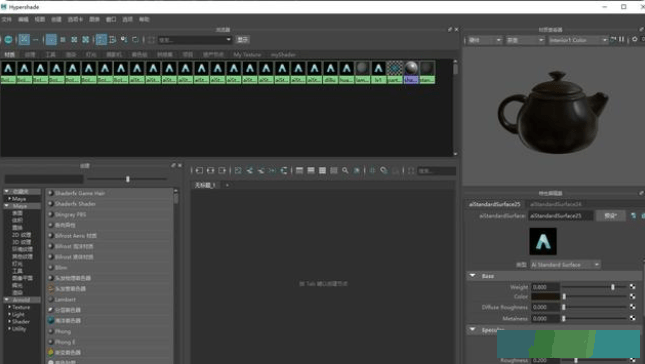Click the preset button beside aiStandardSurface25 name
Screen dimensions: 645x364
point(610,216)
